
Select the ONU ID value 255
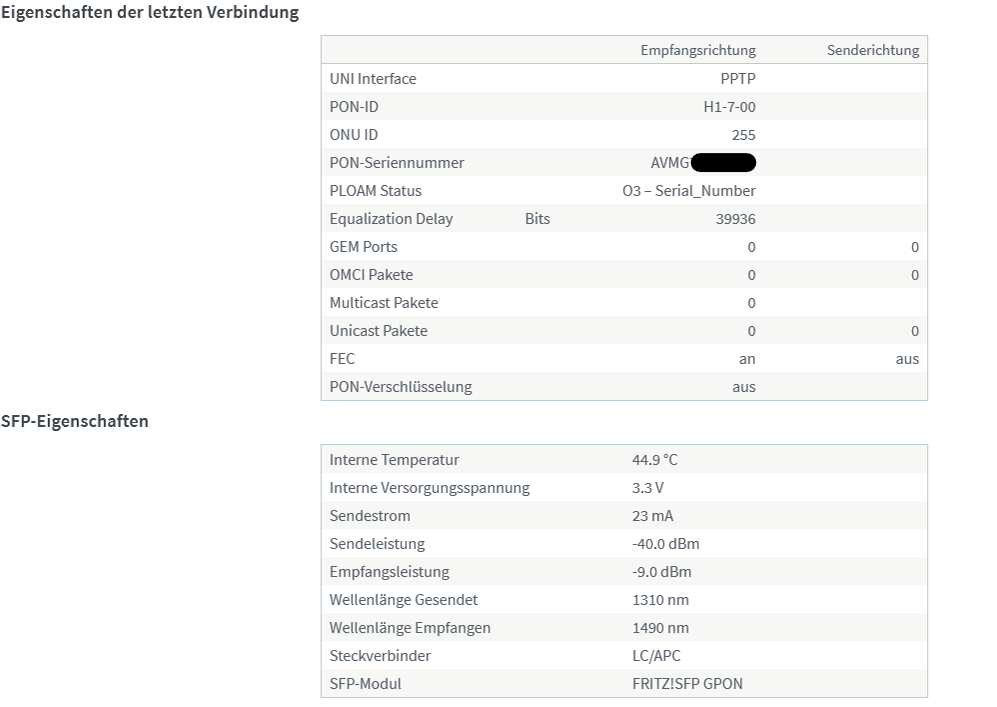743,135
